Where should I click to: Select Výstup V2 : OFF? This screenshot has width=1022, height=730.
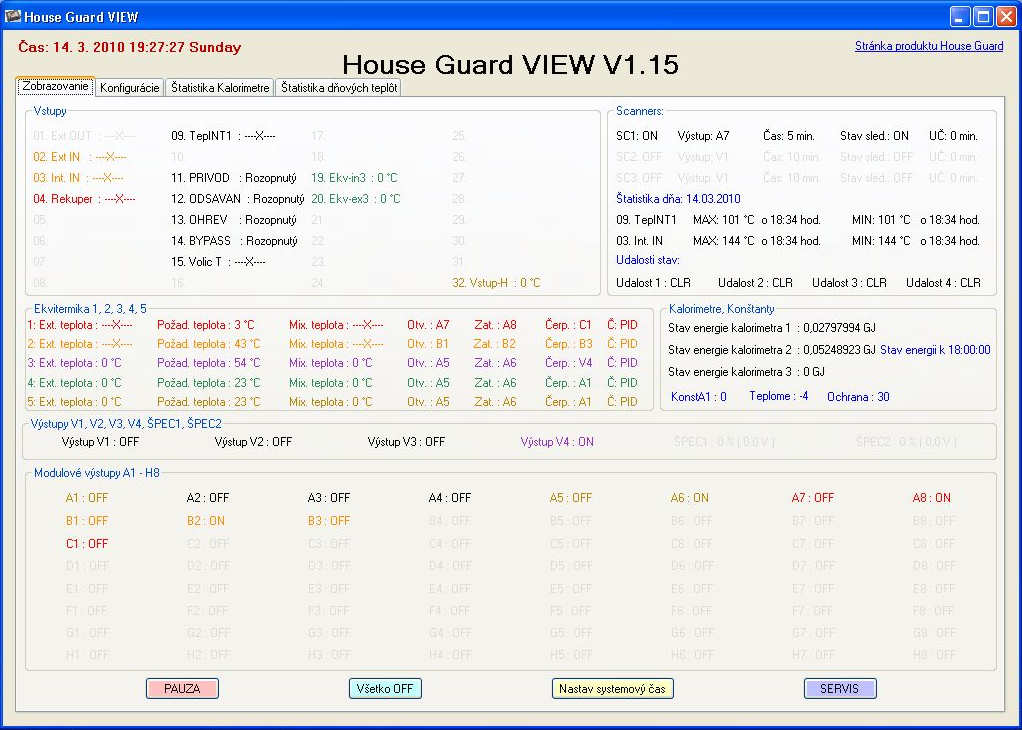[254, 442]
